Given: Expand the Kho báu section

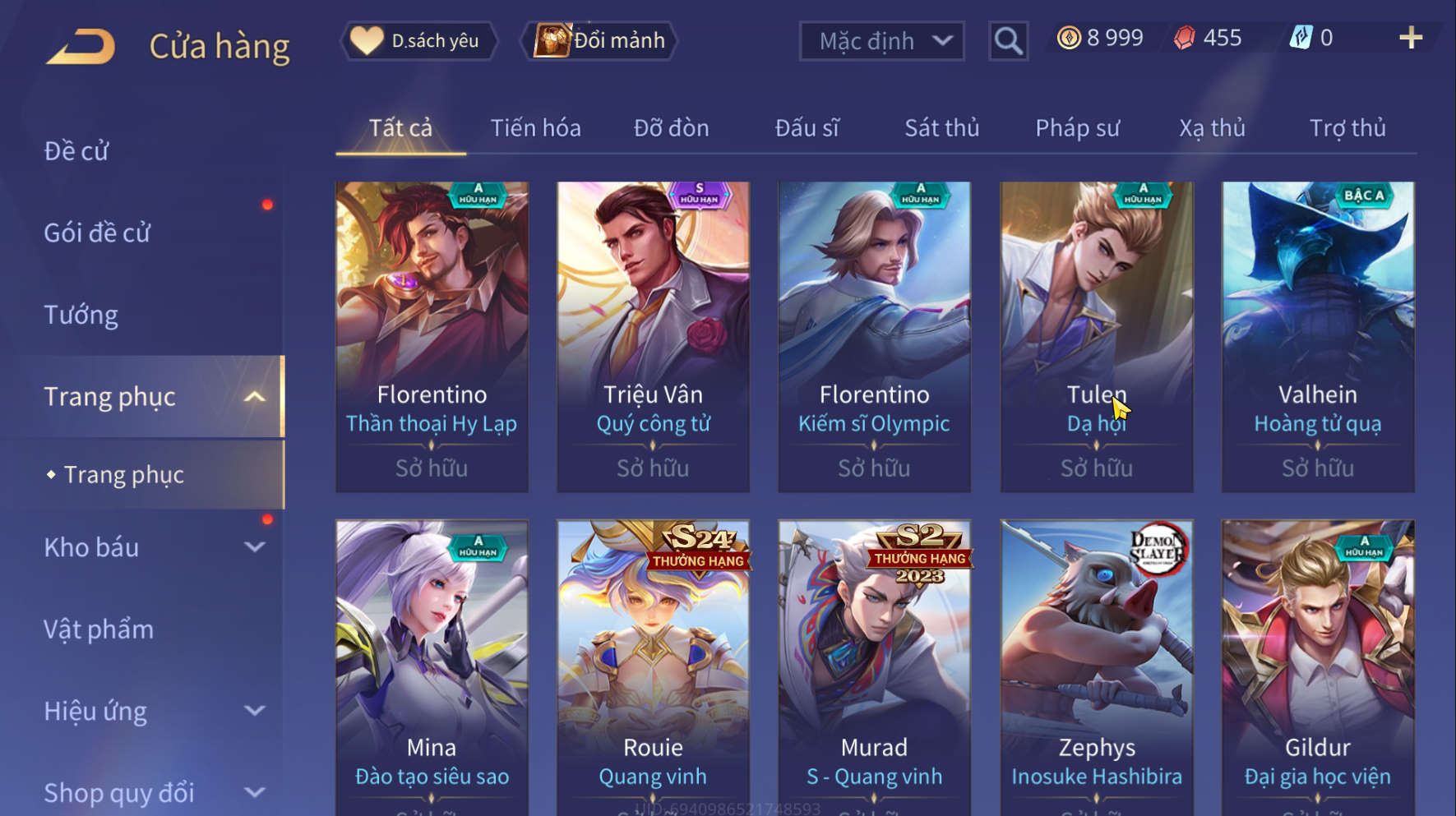Looking at the screenshot, I should 256,547.
